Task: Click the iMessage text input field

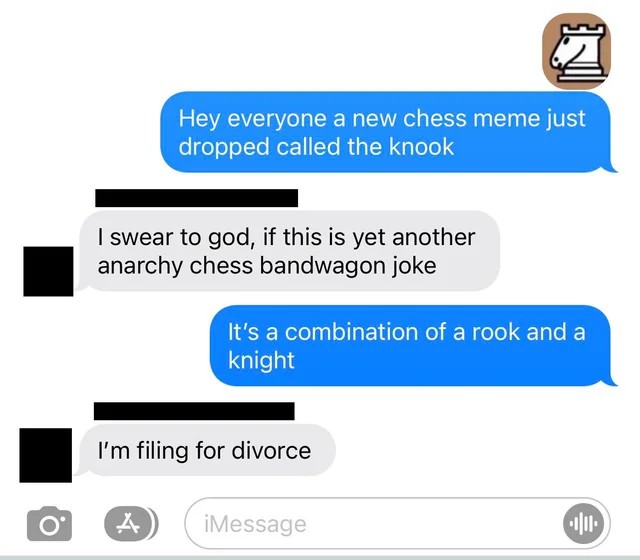Action: click(x=397, y=524)
